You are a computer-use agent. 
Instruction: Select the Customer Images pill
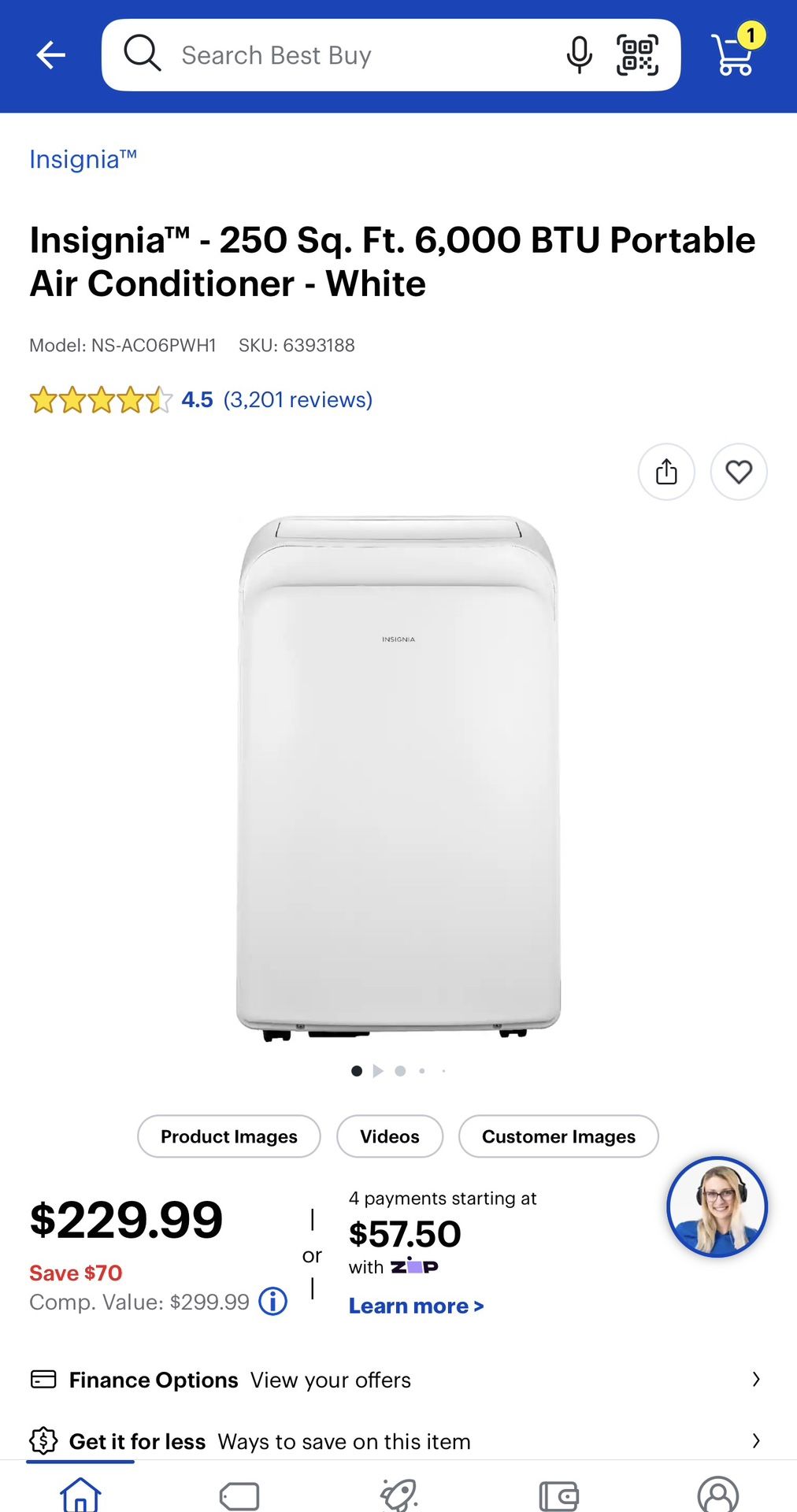558,1136
